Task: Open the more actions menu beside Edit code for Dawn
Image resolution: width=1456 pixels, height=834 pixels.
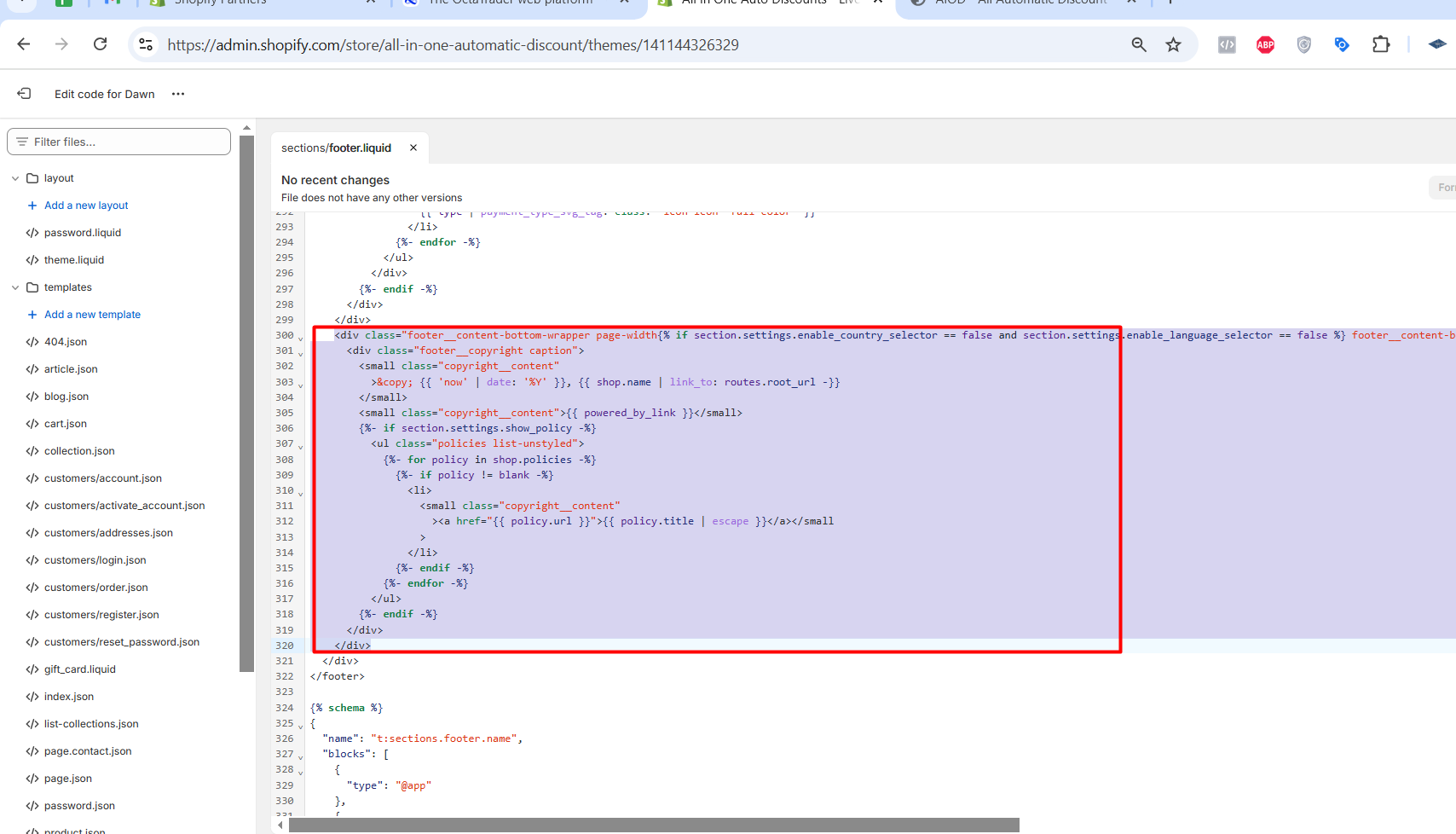Action: [178, 94]
